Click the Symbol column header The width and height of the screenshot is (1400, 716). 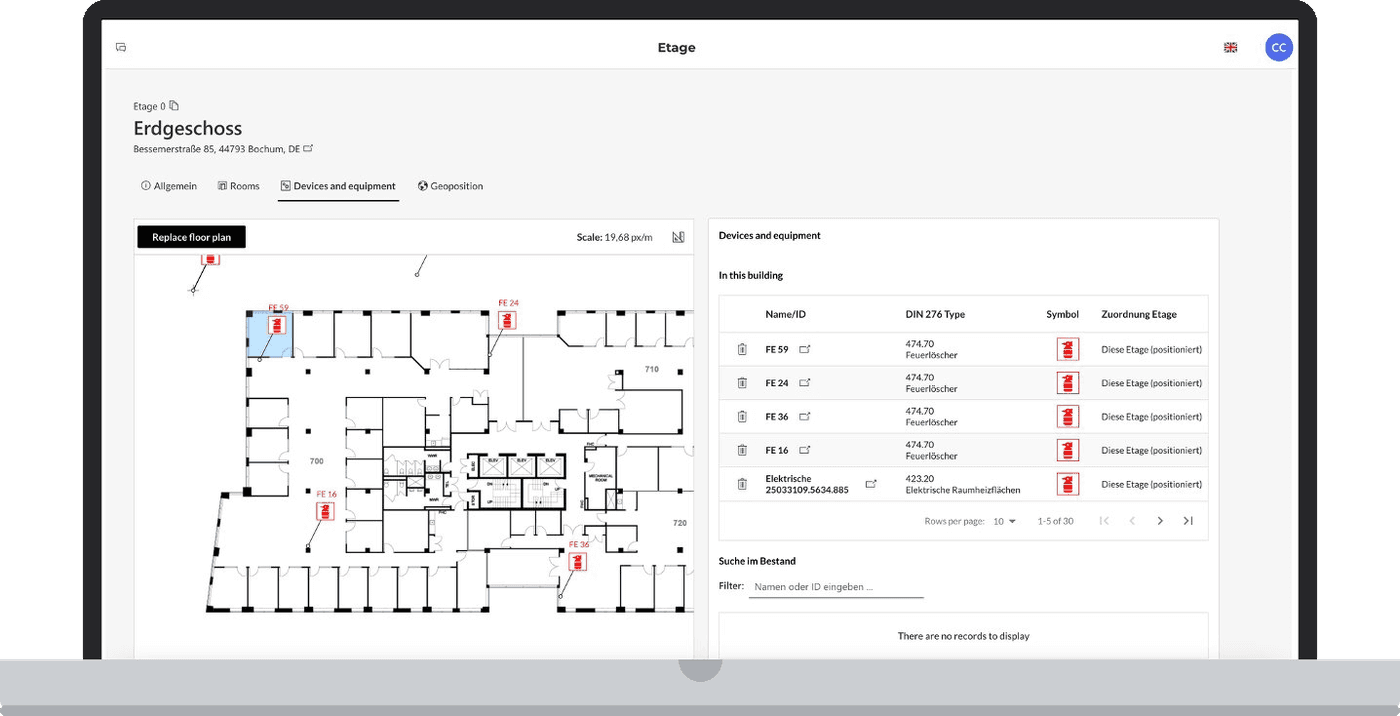point(1062,314)
